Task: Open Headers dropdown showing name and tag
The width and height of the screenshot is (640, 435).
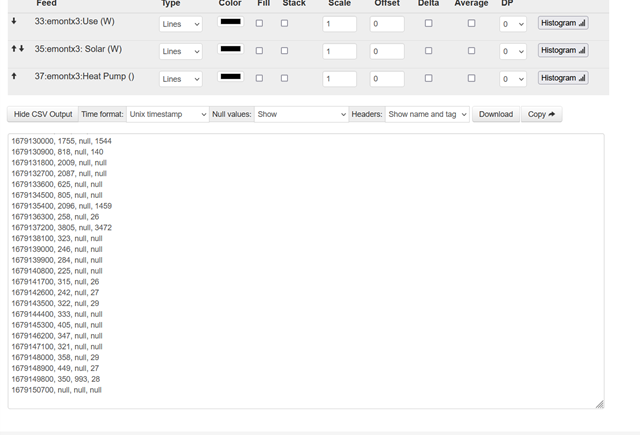Action: 427,114
